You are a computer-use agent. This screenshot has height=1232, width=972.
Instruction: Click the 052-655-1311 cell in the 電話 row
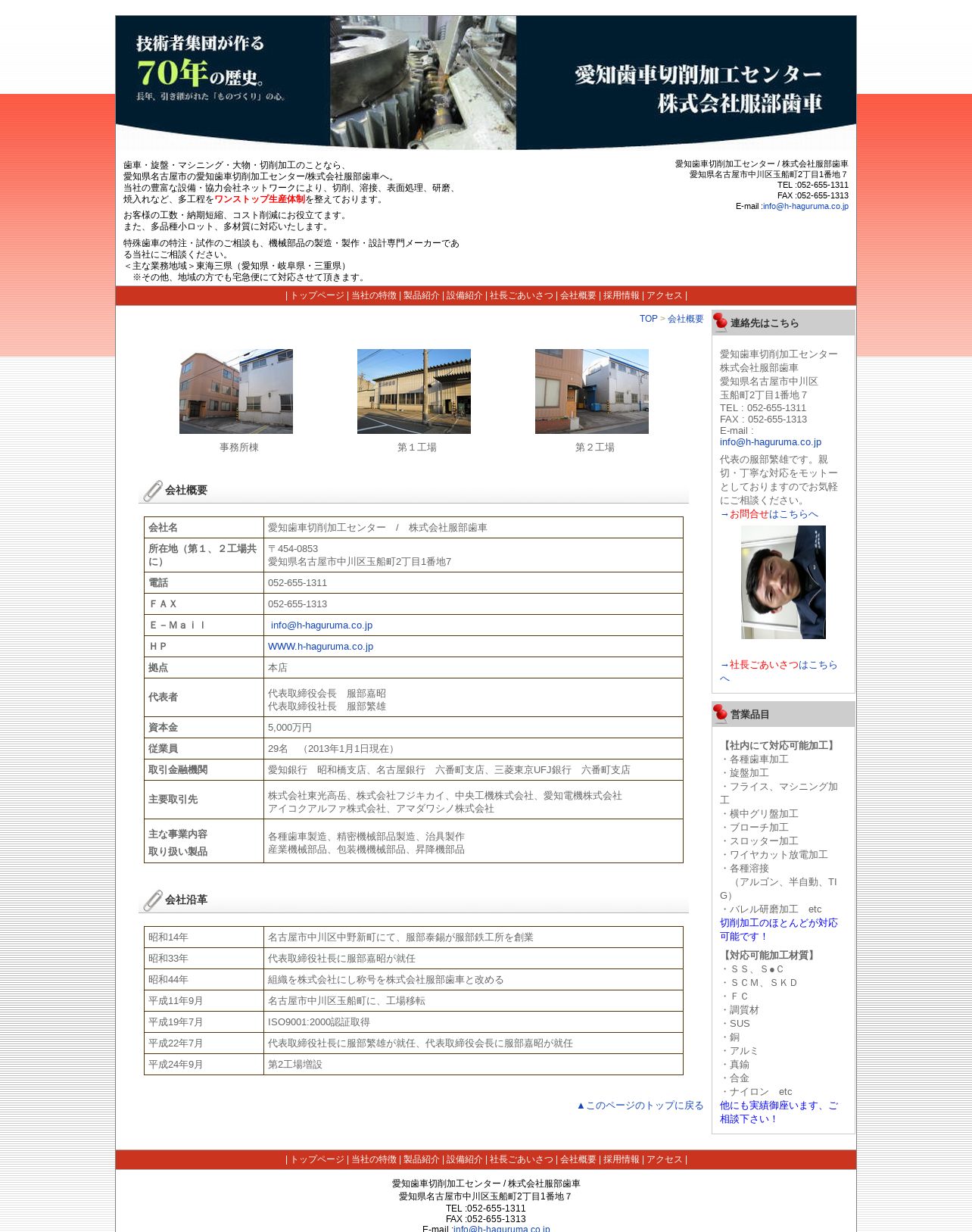(473, 583)
